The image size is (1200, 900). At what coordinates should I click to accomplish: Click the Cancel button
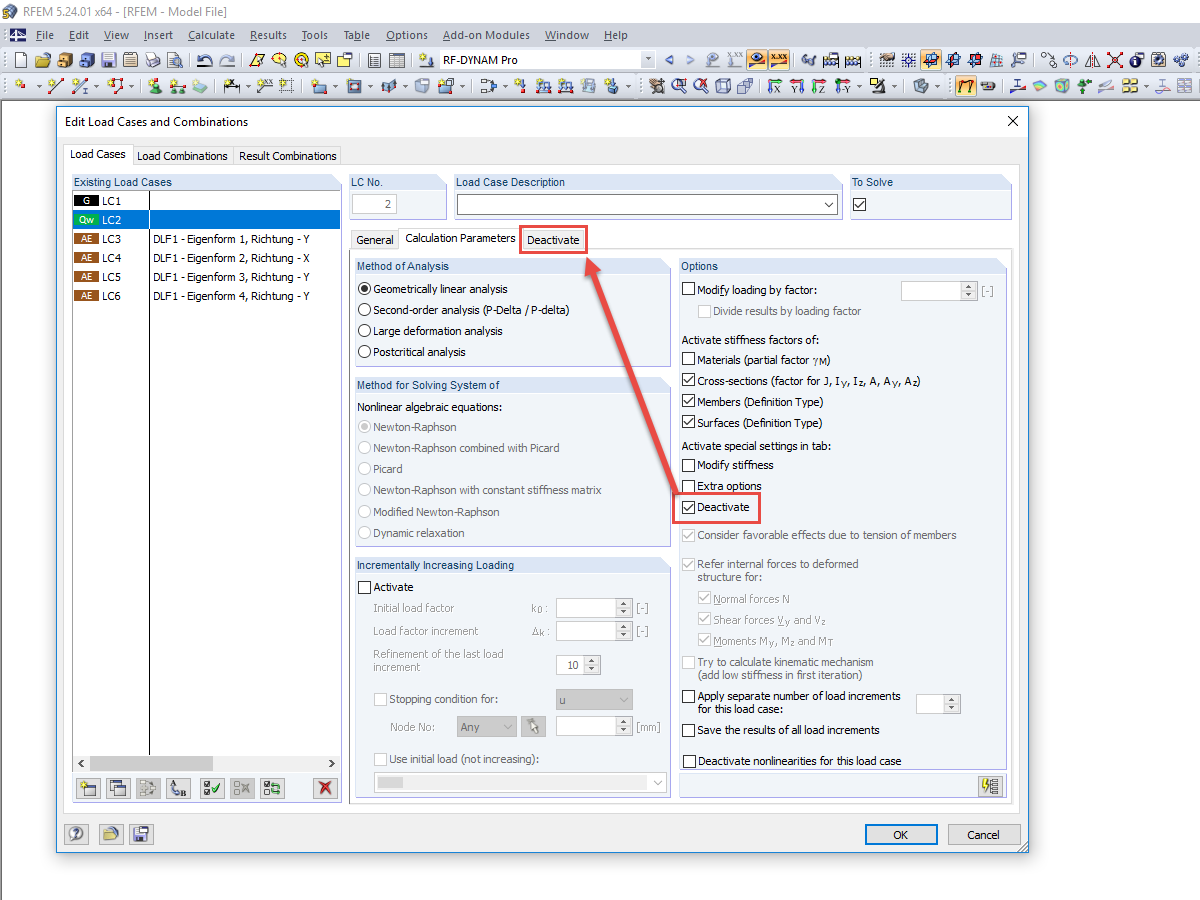point(983,834)
